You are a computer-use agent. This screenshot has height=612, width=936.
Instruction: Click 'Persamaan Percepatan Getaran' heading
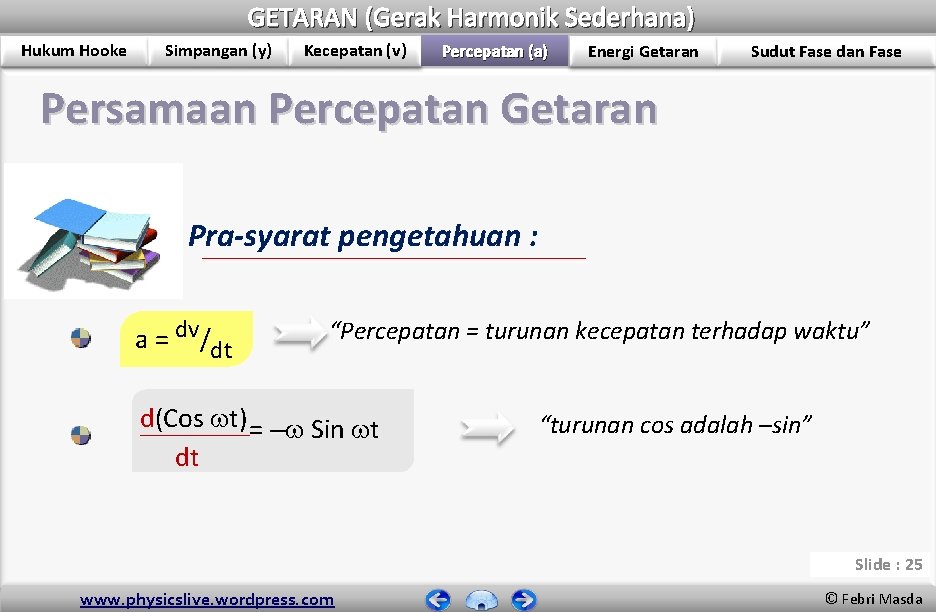point(349,109)
